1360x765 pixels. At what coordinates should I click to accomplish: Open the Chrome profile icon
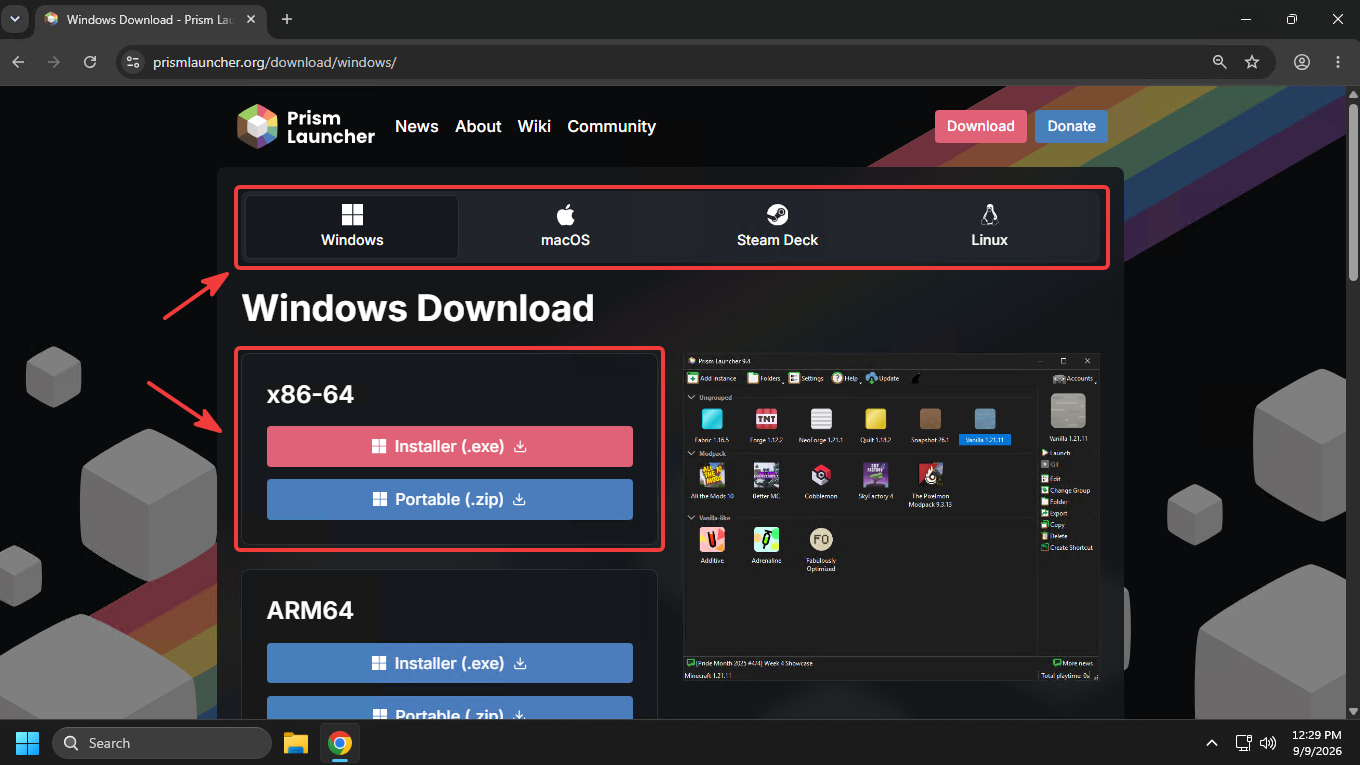[1302, 62]
